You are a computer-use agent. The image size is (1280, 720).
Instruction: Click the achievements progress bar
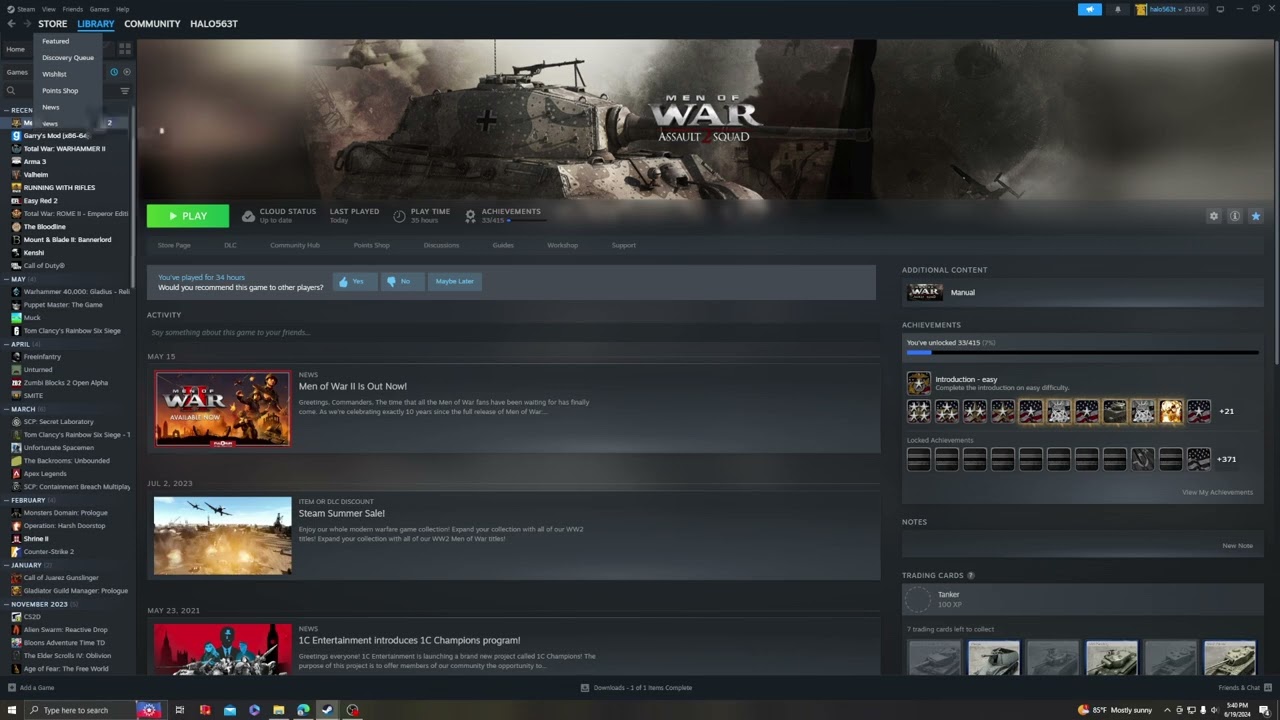1082,352
